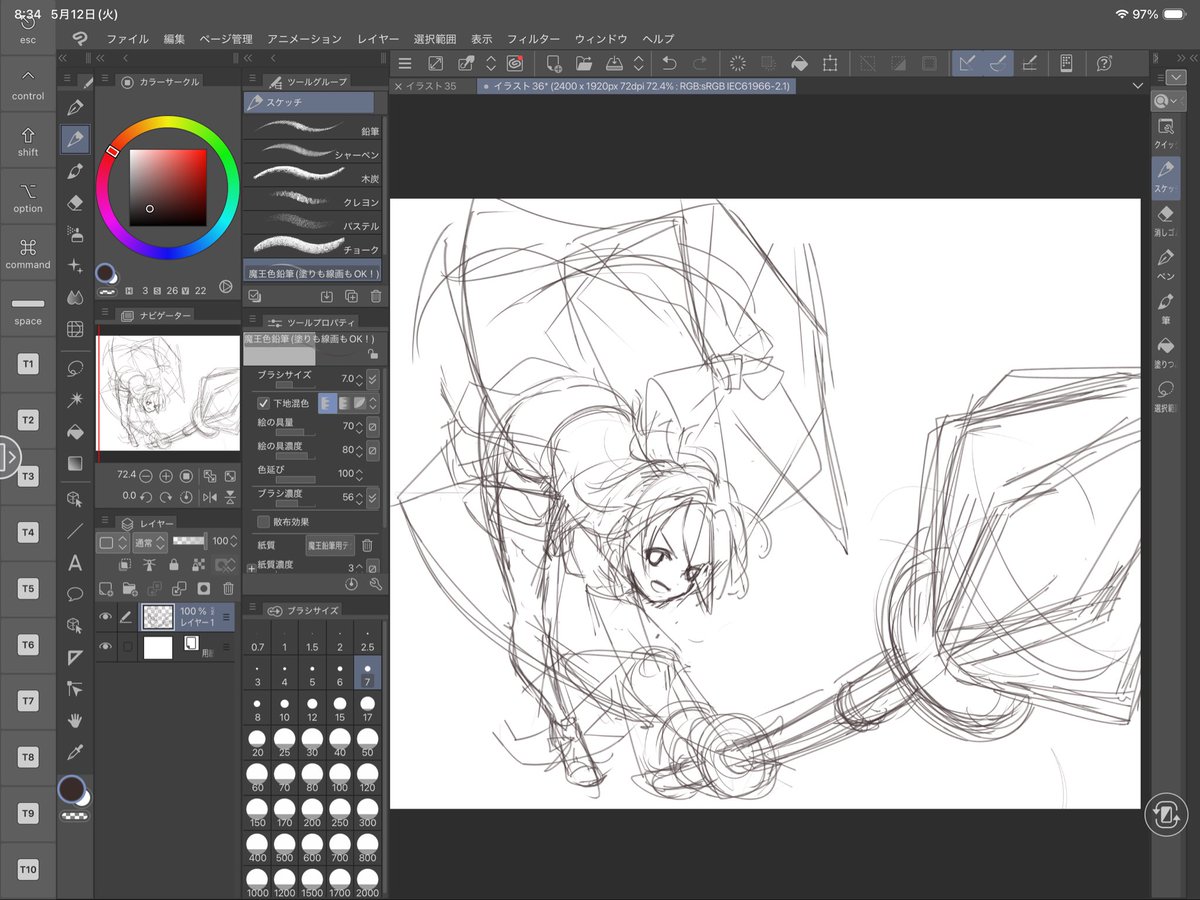Select the Eyedropper tool
The width and height of the screenshot is (1200, 900).
[75, 751]
